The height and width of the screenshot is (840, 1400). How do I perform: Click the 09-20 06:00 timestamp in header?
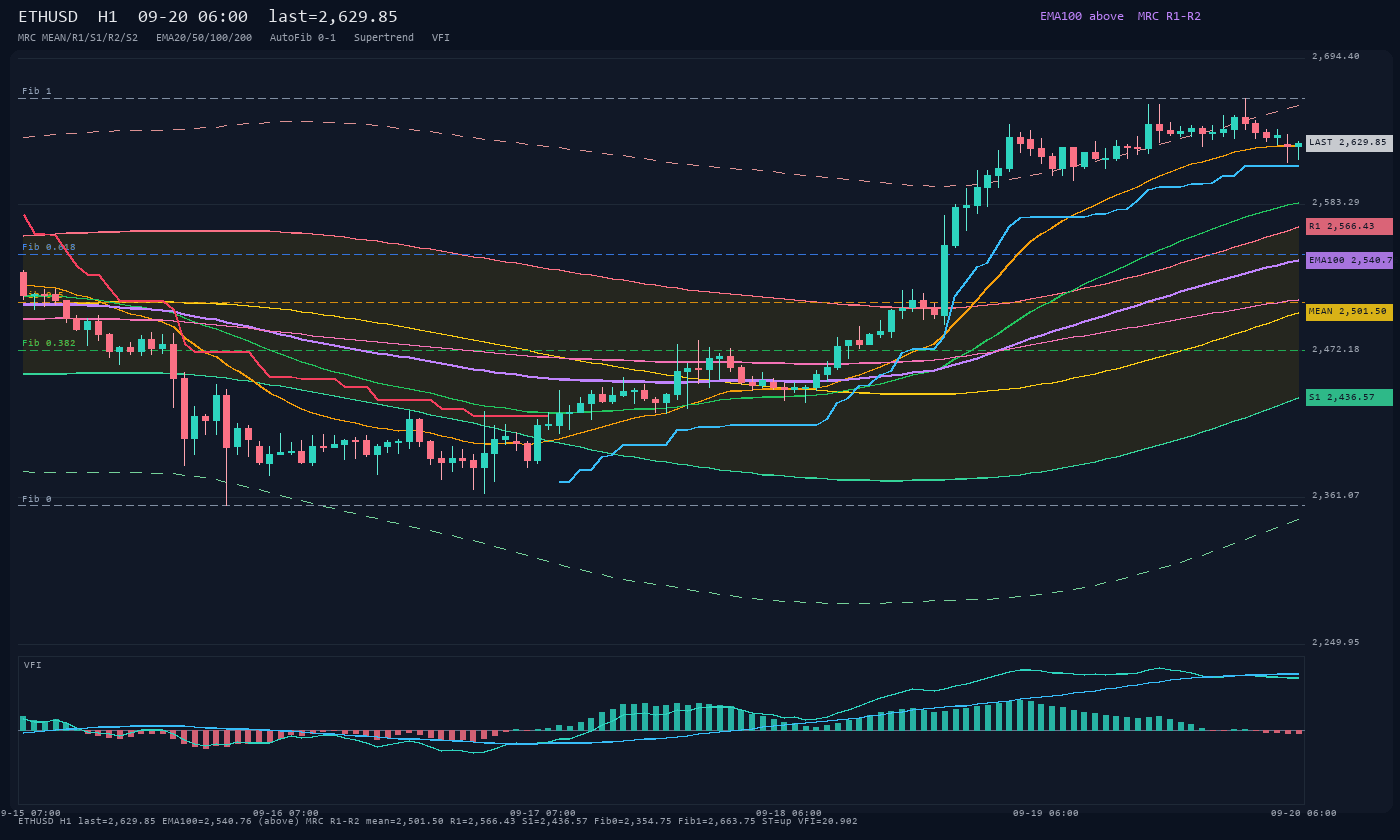[193, 16]
